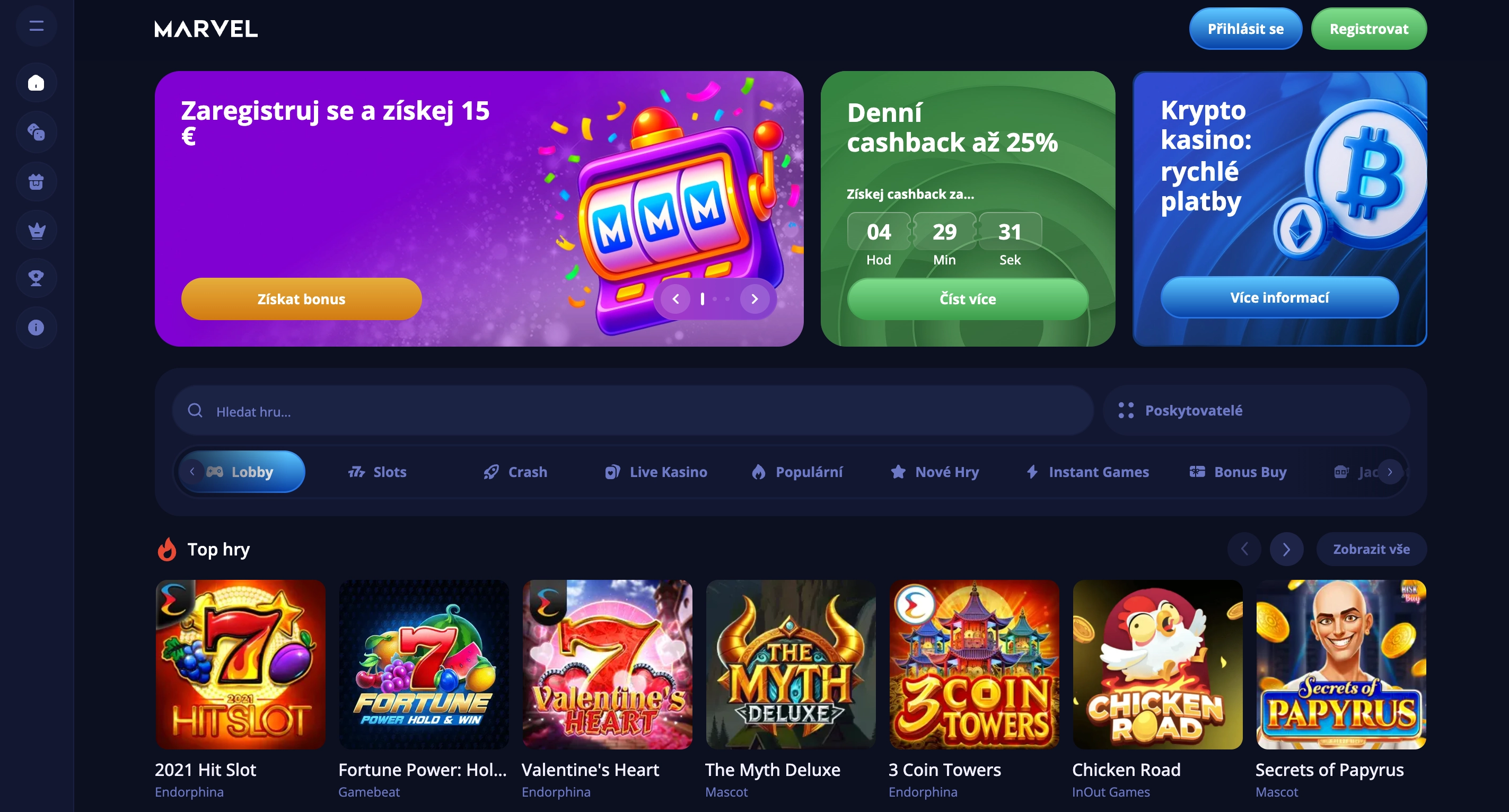Show previous promo banner slide
Screen dimensions: 1509x812
point(675,299)
